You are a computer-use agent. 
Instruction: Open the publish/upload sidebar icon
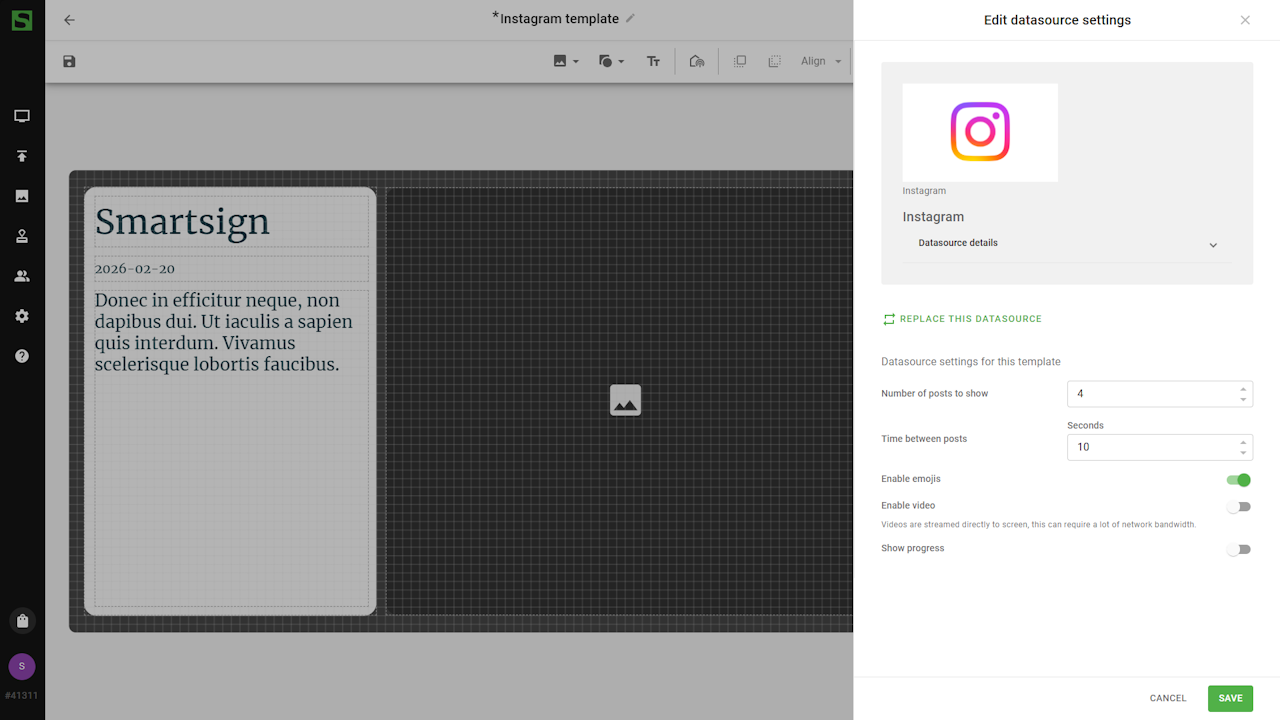(22, 156)
